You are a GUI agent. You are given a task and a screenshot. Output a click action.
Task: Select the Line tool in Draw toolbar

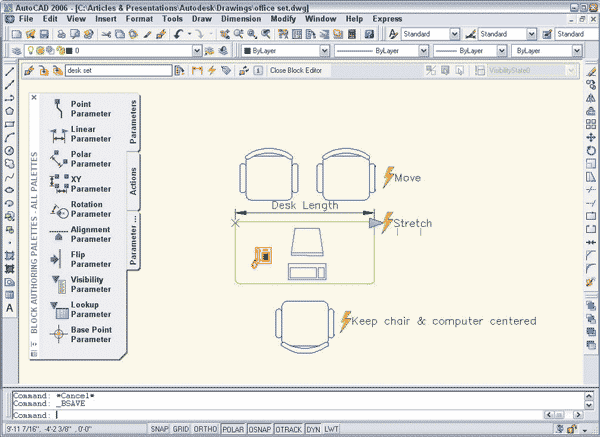pos(10,72)
